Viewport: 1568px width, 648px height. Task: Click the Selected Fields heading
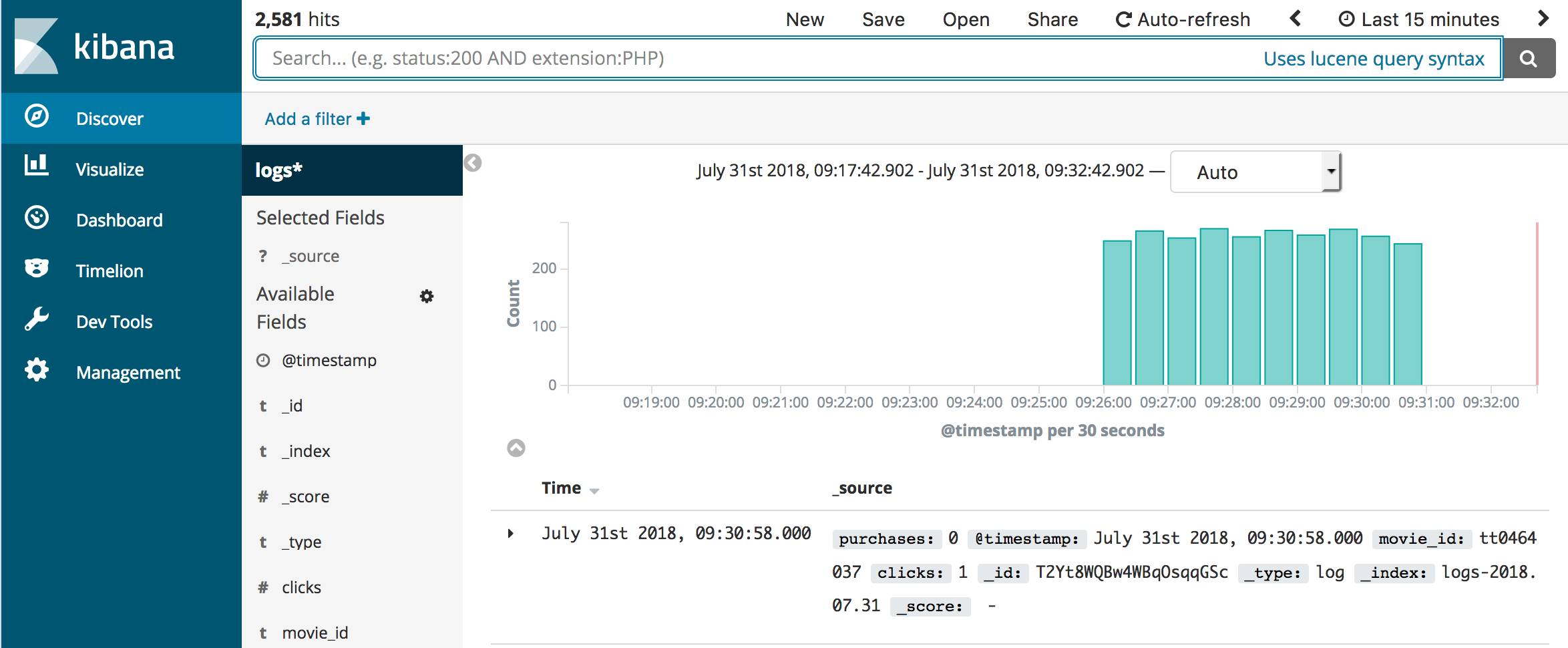[x=320, y=218]
